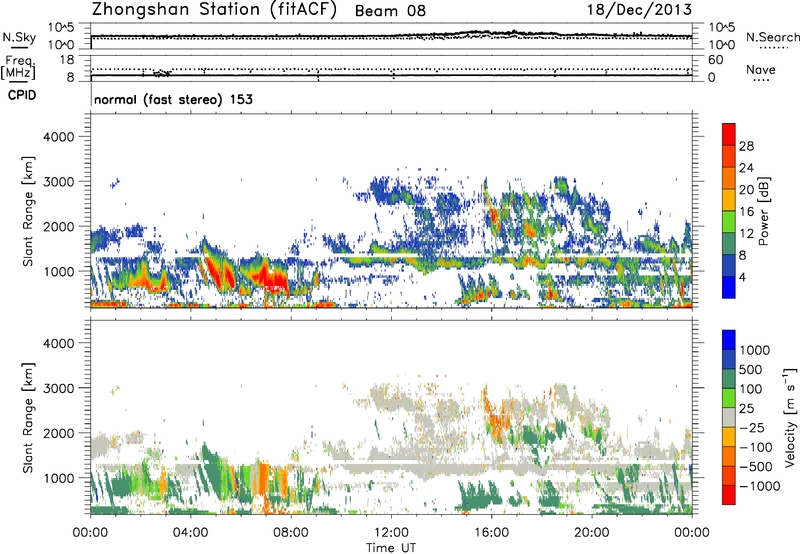Click the "20" label on Power colorbar
Image resolution: width=800 pixels, height=554 pixels.
point(746,190)
